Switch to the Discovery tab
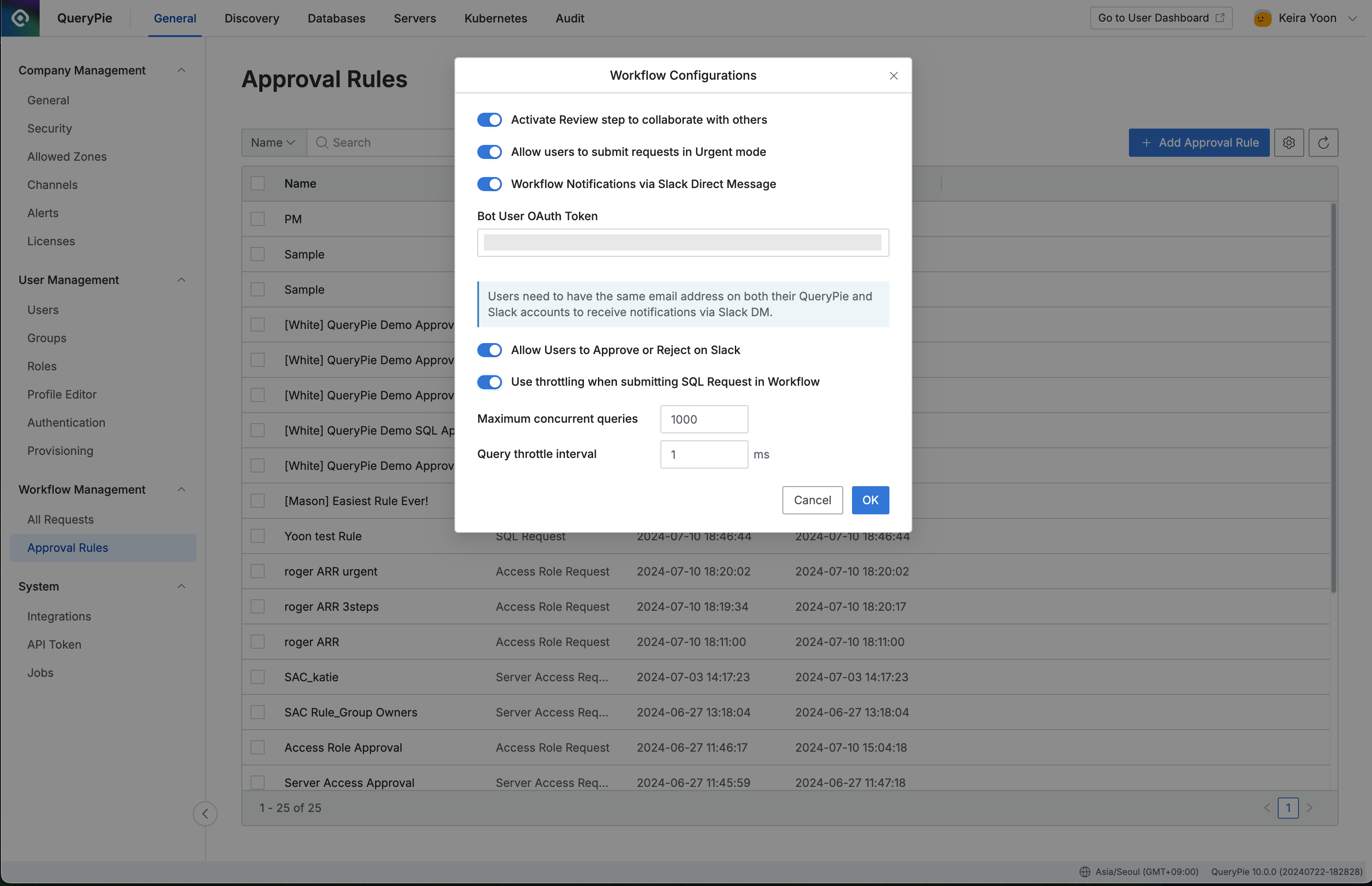Viewport: 1372px width, 886px height. click(252, 17)
